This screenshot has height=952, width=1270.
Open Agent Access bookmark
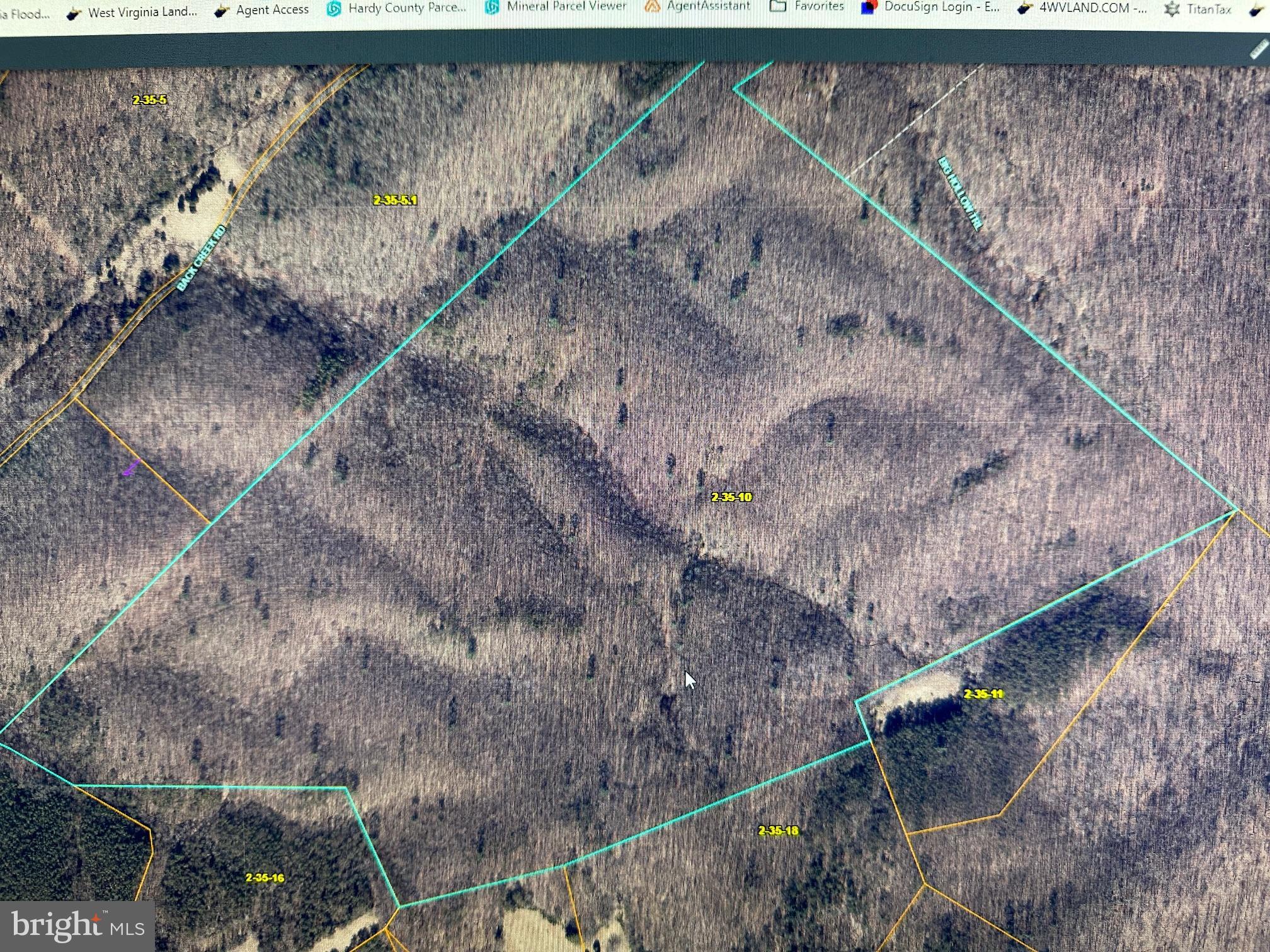272,10
